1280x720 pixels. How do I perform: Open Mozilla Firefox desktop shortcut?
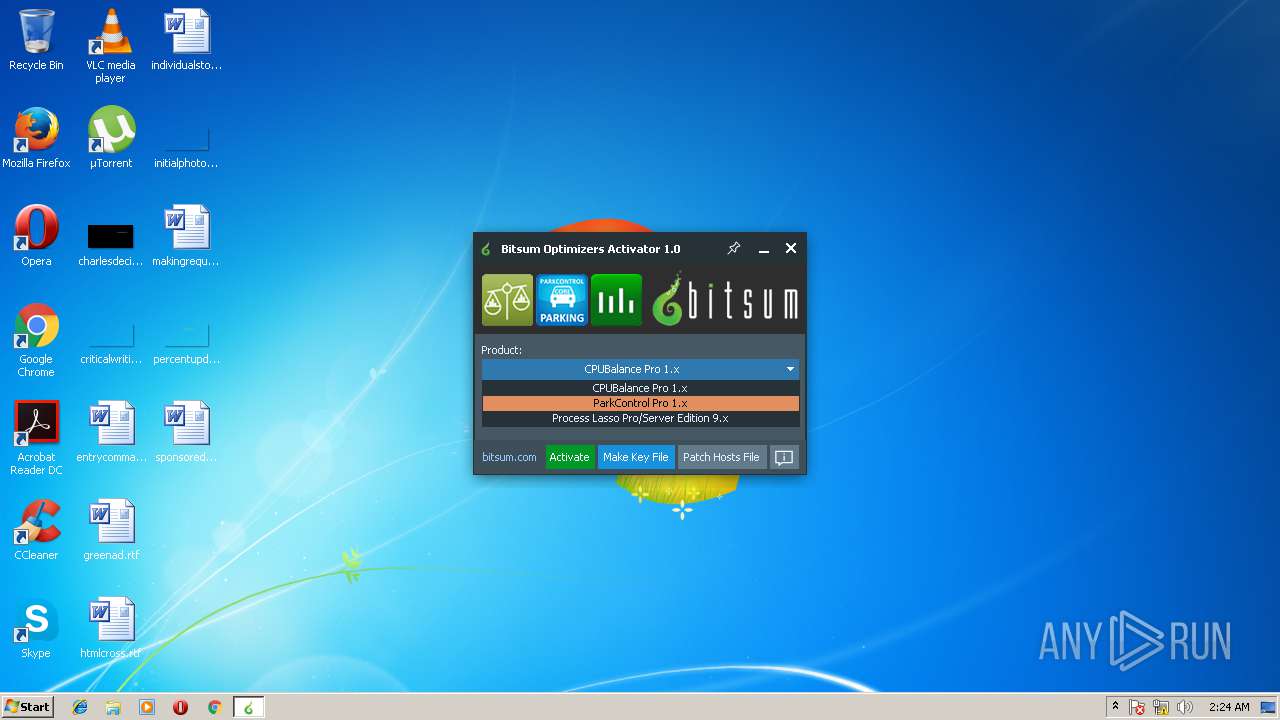36,138
